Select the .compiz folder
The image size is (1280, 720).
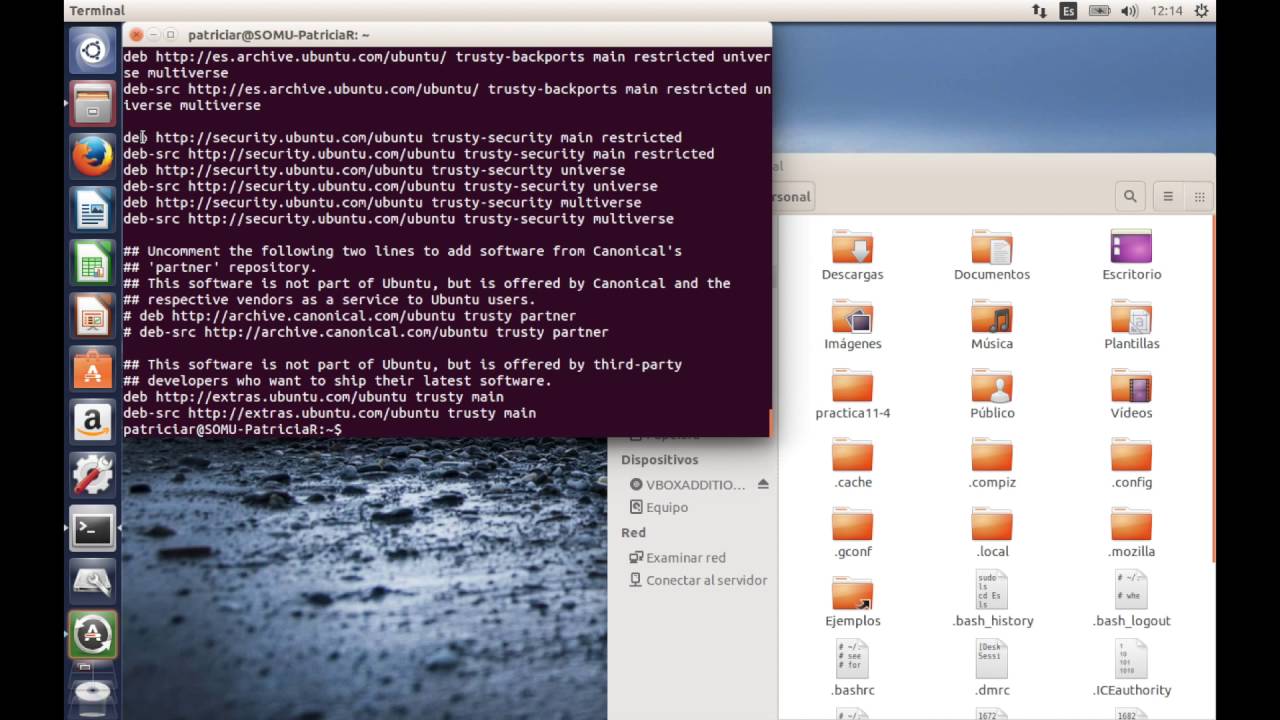point(992,464)
